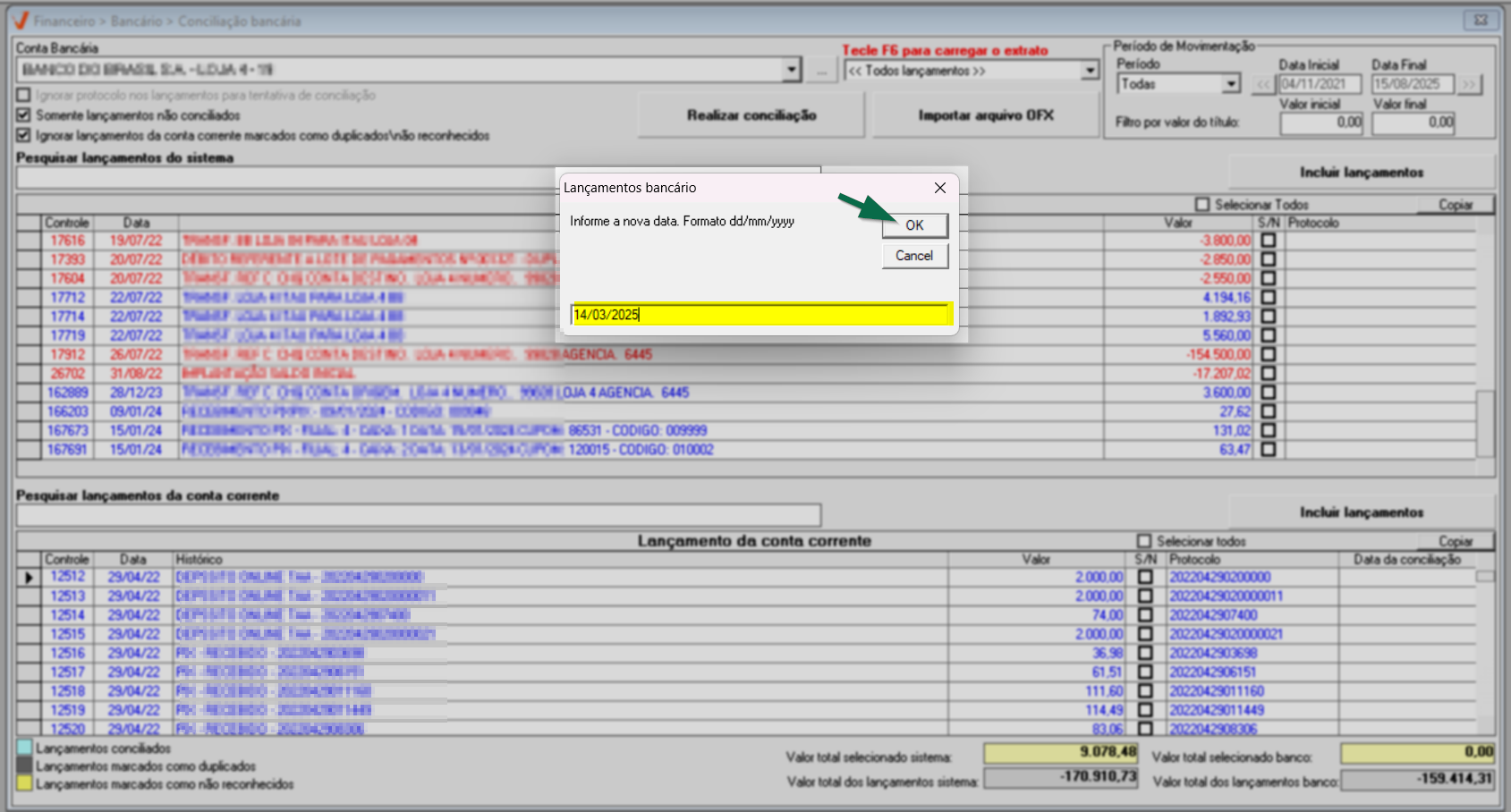The width and height of the screenshot is (1511, 812).
Task: Click Realizar conciliação button
Action: 751,115
